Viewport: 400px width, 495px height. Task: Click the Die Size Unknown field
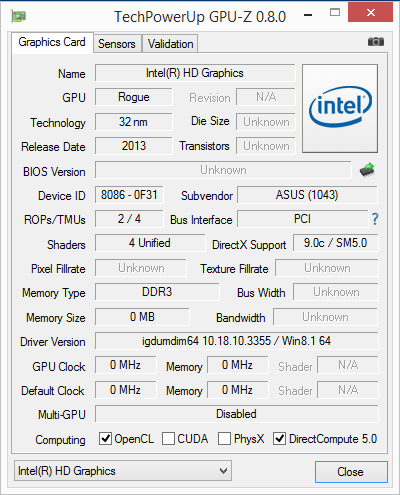click(266, 122)
